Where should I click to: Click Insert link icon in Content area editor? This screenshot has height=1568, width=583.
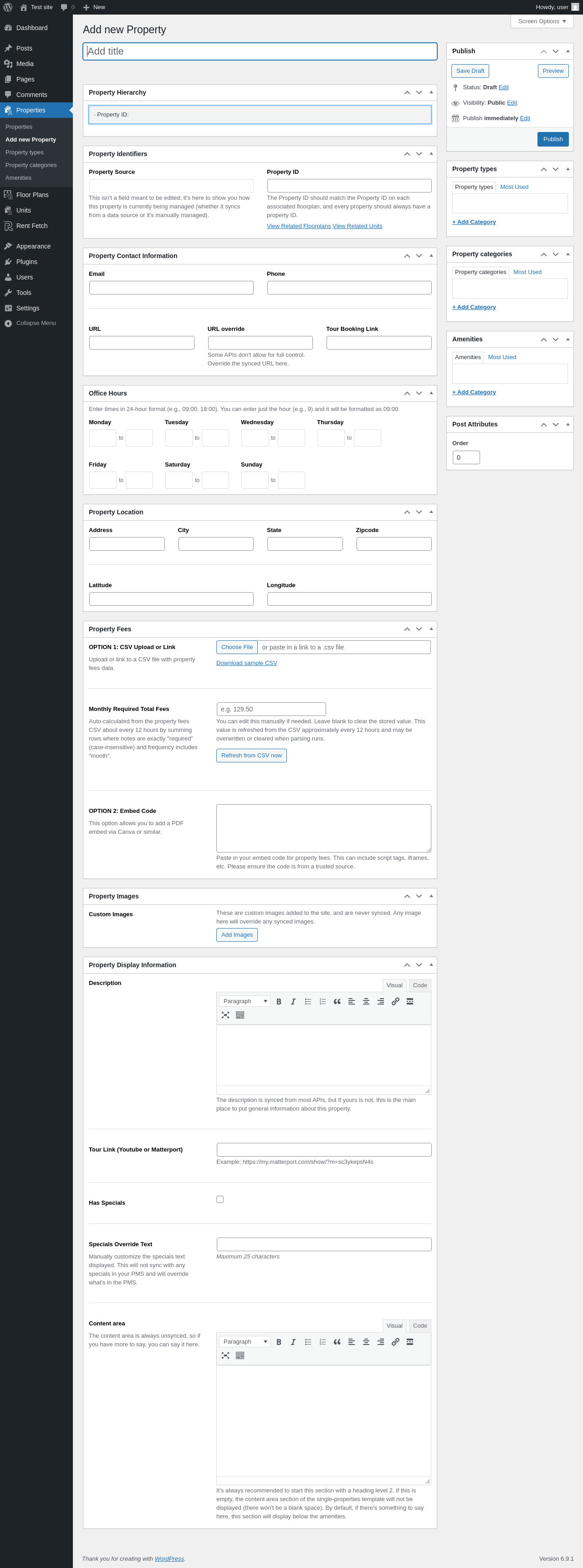pyautogui.click(x=395, y=1342)
